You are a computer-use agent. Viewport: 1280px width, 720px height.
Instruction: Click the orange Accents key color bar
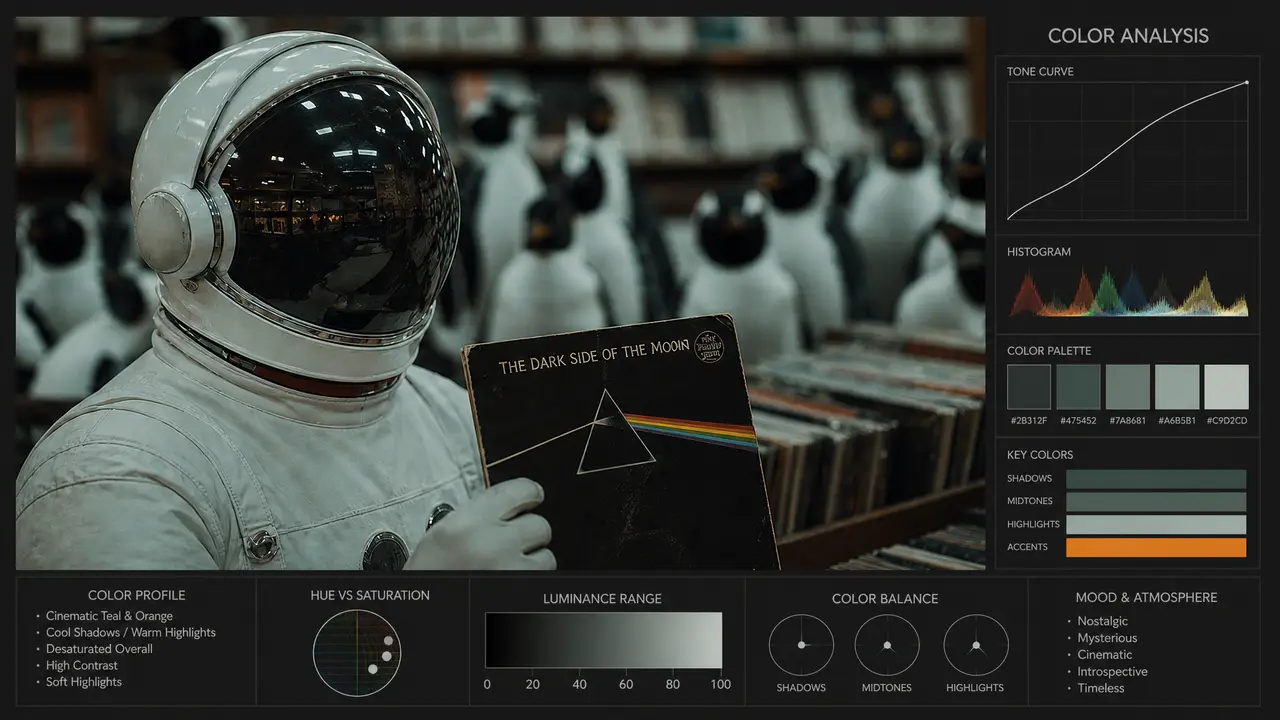tap(1156, 547)
